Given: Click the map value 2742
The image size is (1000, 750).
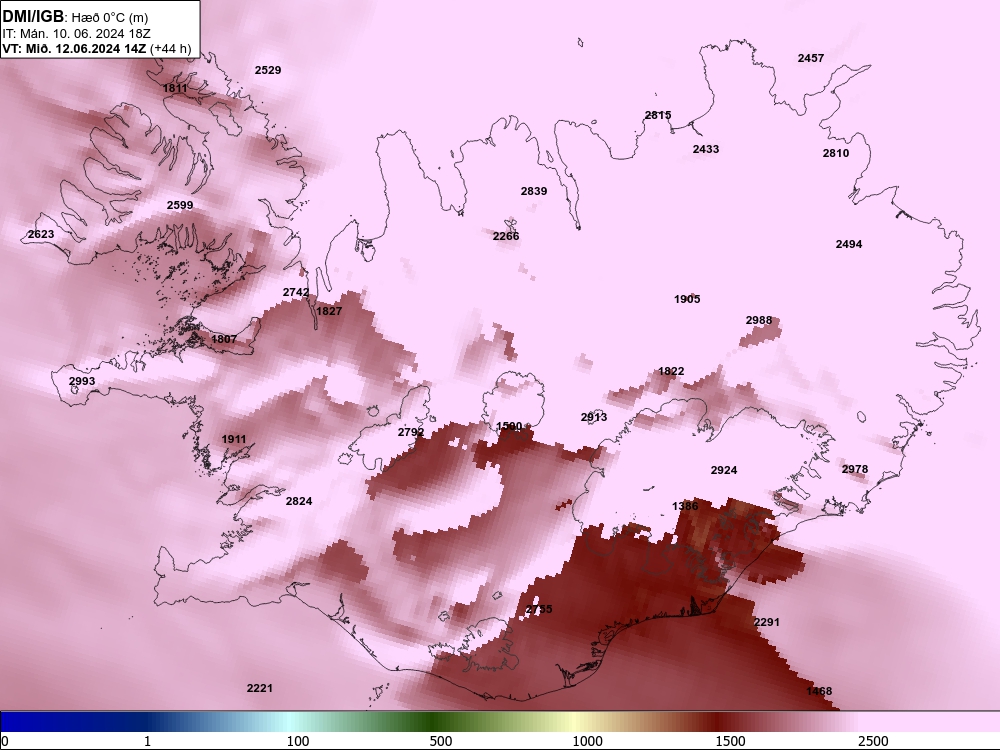Looking at the screenshot, I should [296, 292].
